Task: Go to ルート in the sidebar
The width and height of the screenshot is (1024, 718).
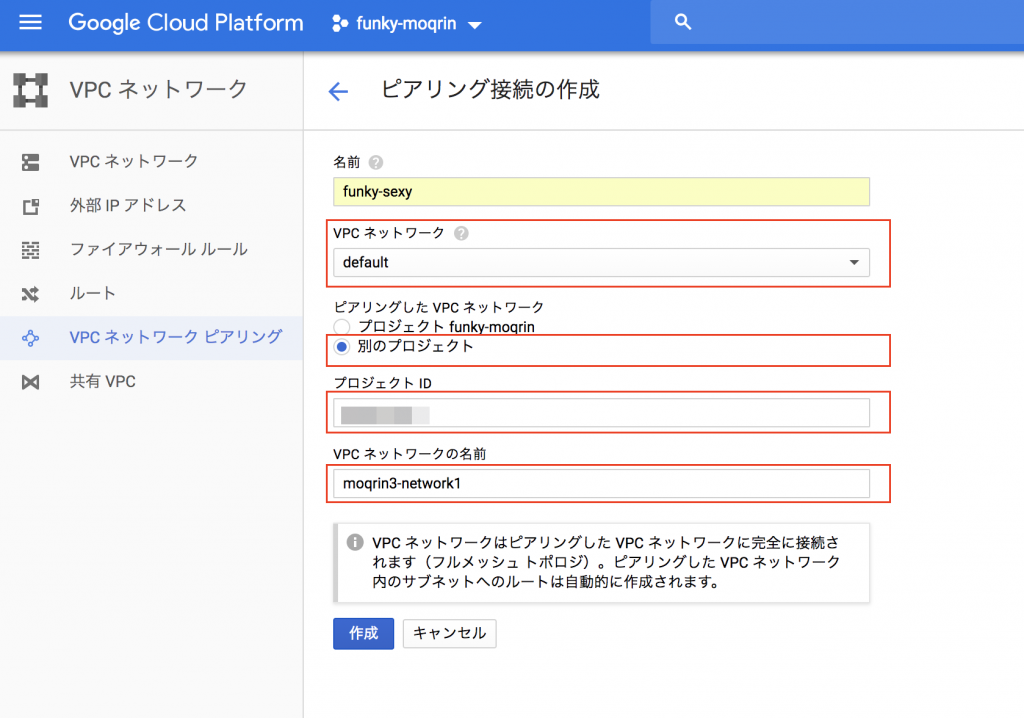Action: click(93, 294)
